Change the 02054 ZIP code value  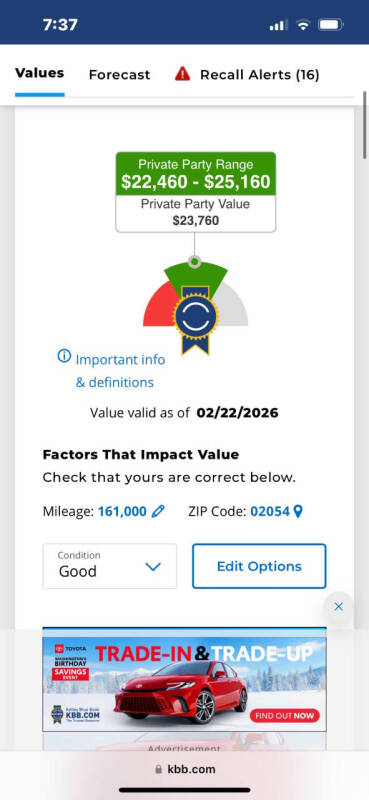pyautogui.click(x=270, y=511)
